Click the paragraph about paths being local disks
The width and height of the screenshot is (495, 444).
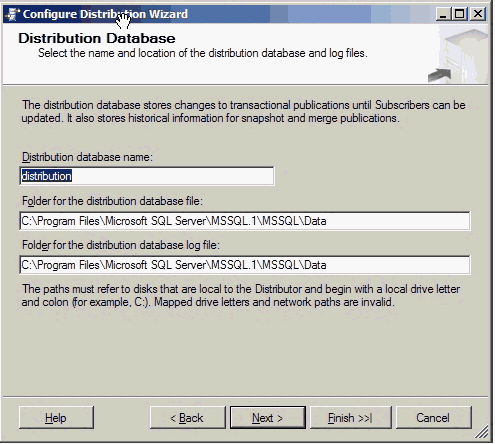tap(241, 296)
